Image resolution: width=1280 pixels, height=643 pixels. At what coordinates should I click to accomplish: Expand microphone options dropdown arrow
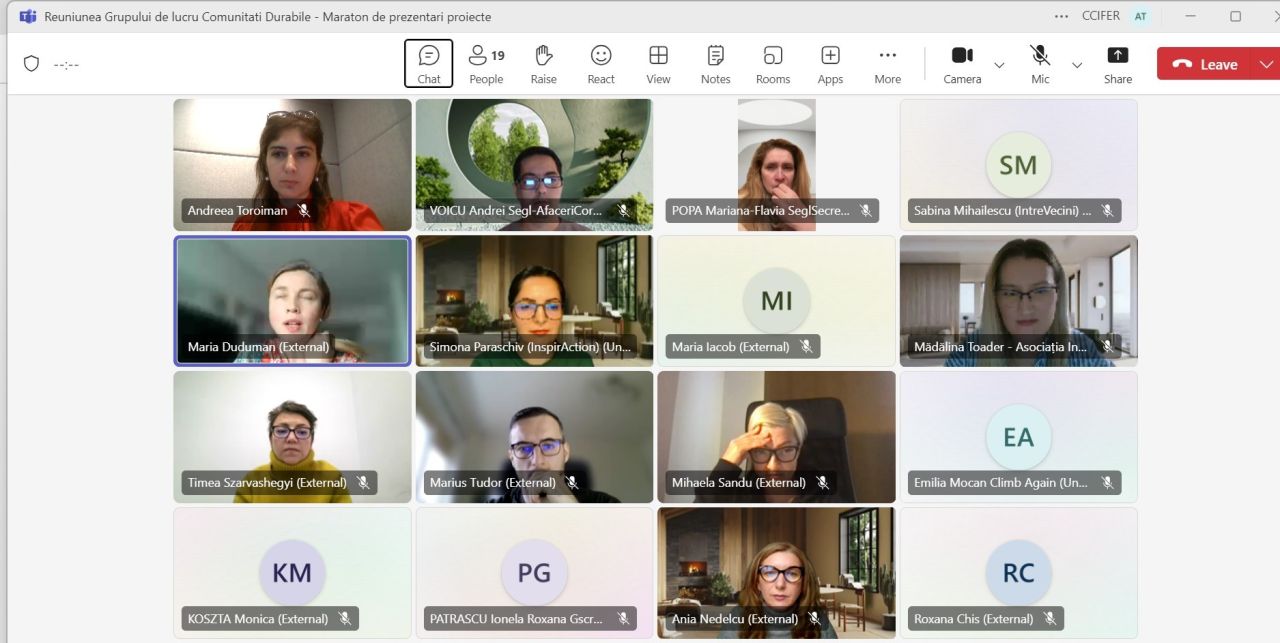1077,65
